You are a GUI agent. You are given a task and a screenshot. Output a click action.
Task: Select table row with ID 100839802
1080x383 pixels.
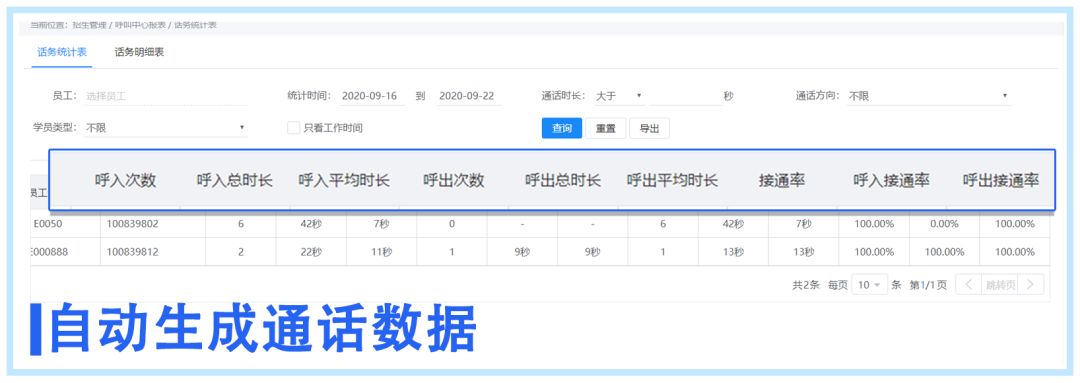tap(539, 224)
